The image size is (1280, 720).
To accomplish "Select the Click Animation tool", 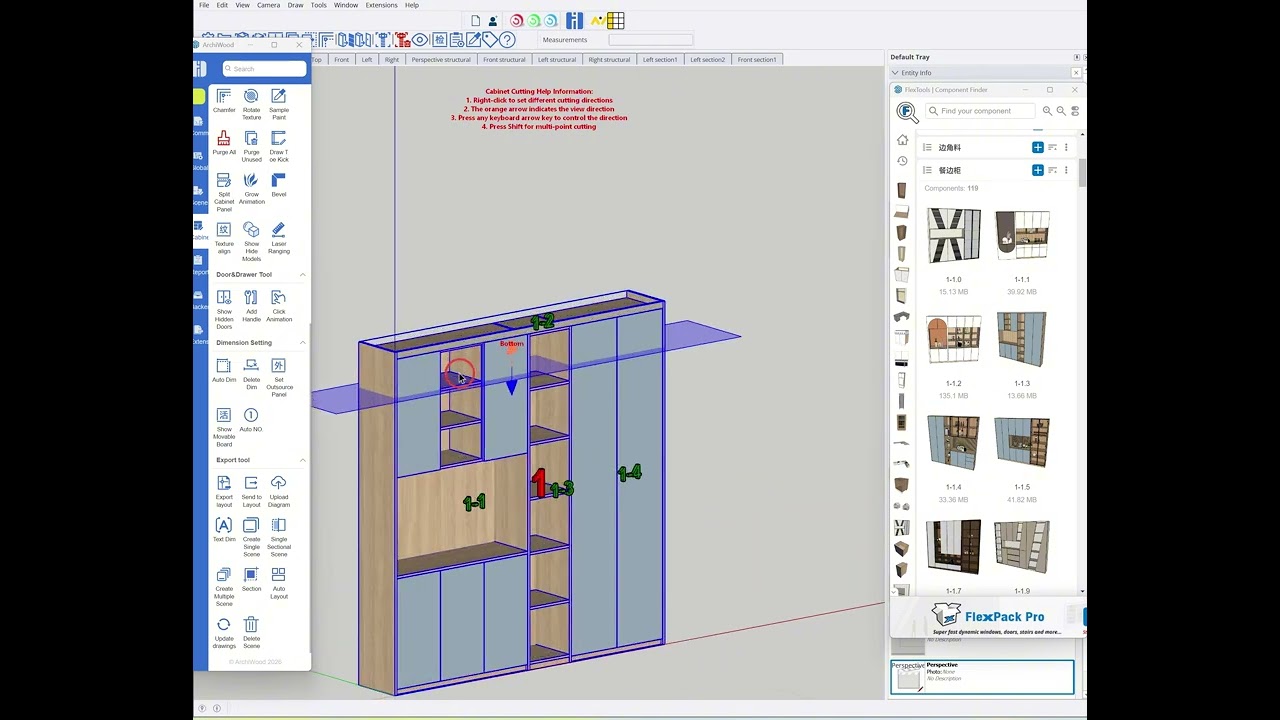I will [279, 306].
